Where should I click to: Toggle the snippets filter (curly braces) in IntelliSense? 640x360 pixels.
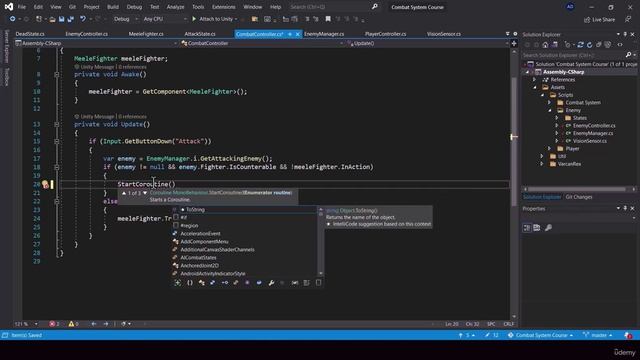[x=190, y=282]
